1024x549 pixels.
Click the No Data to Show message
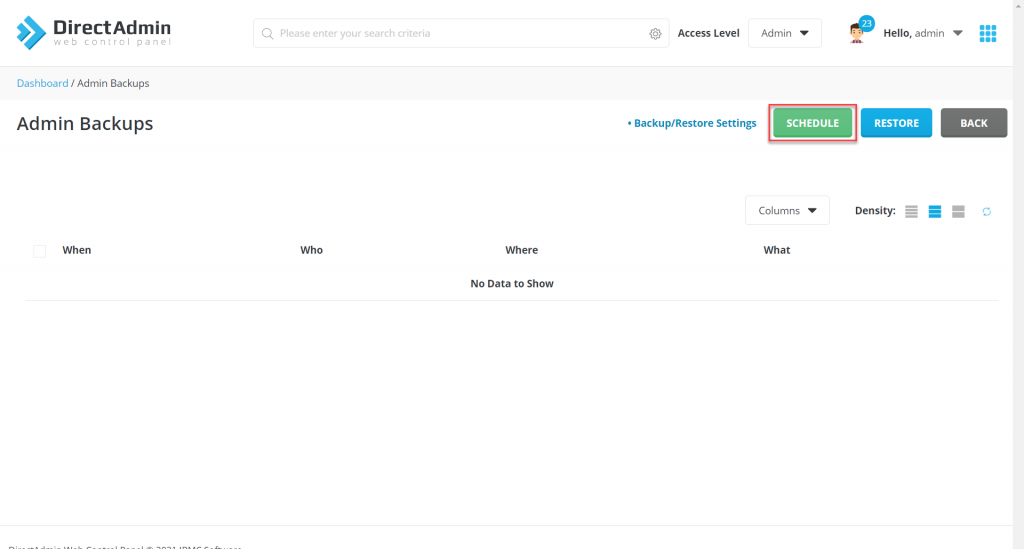click(512, 283)
